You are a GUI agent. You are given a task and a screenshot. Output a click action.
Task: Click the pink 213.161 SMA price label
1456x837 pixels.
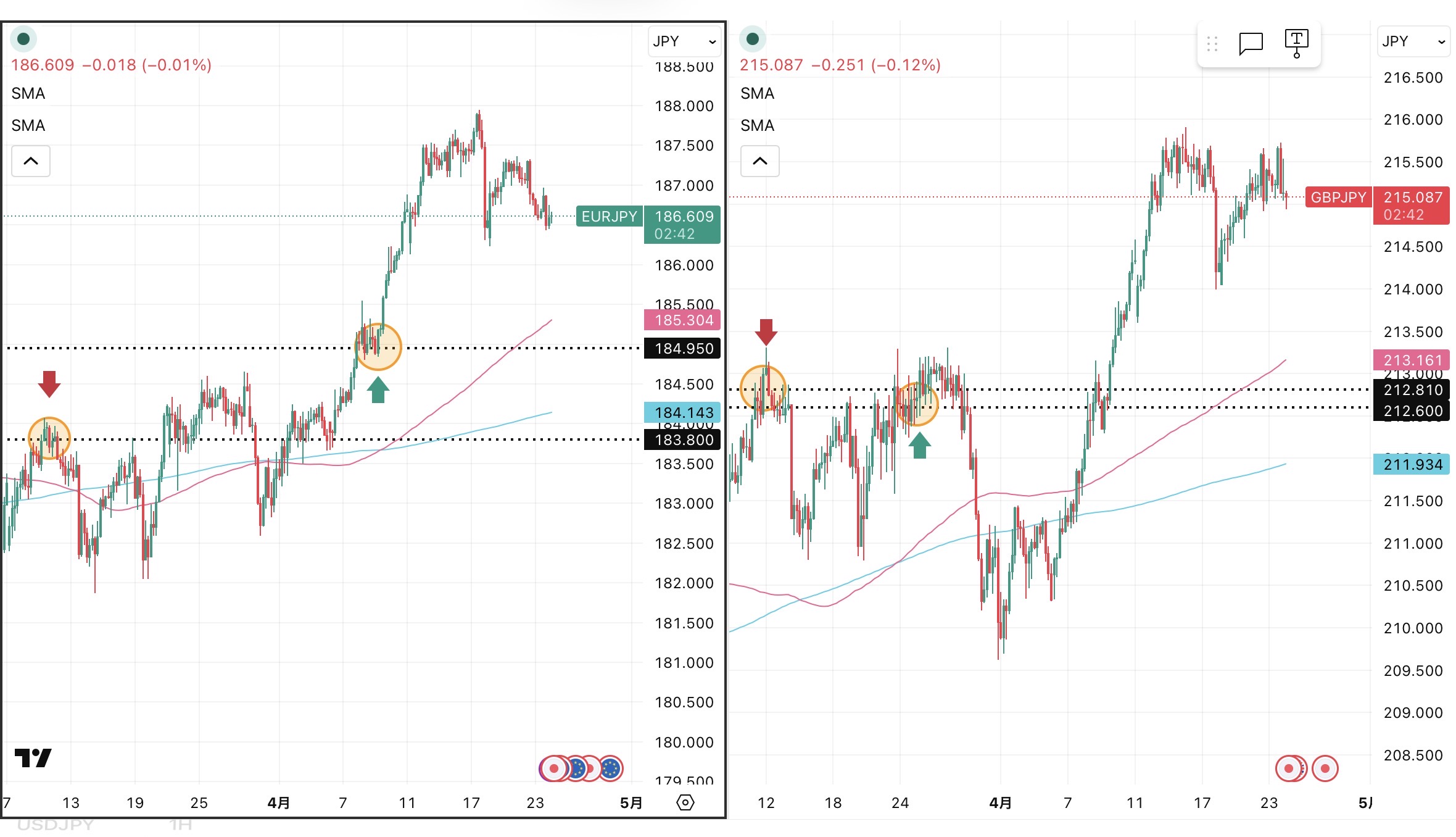tap(1412, 360)
